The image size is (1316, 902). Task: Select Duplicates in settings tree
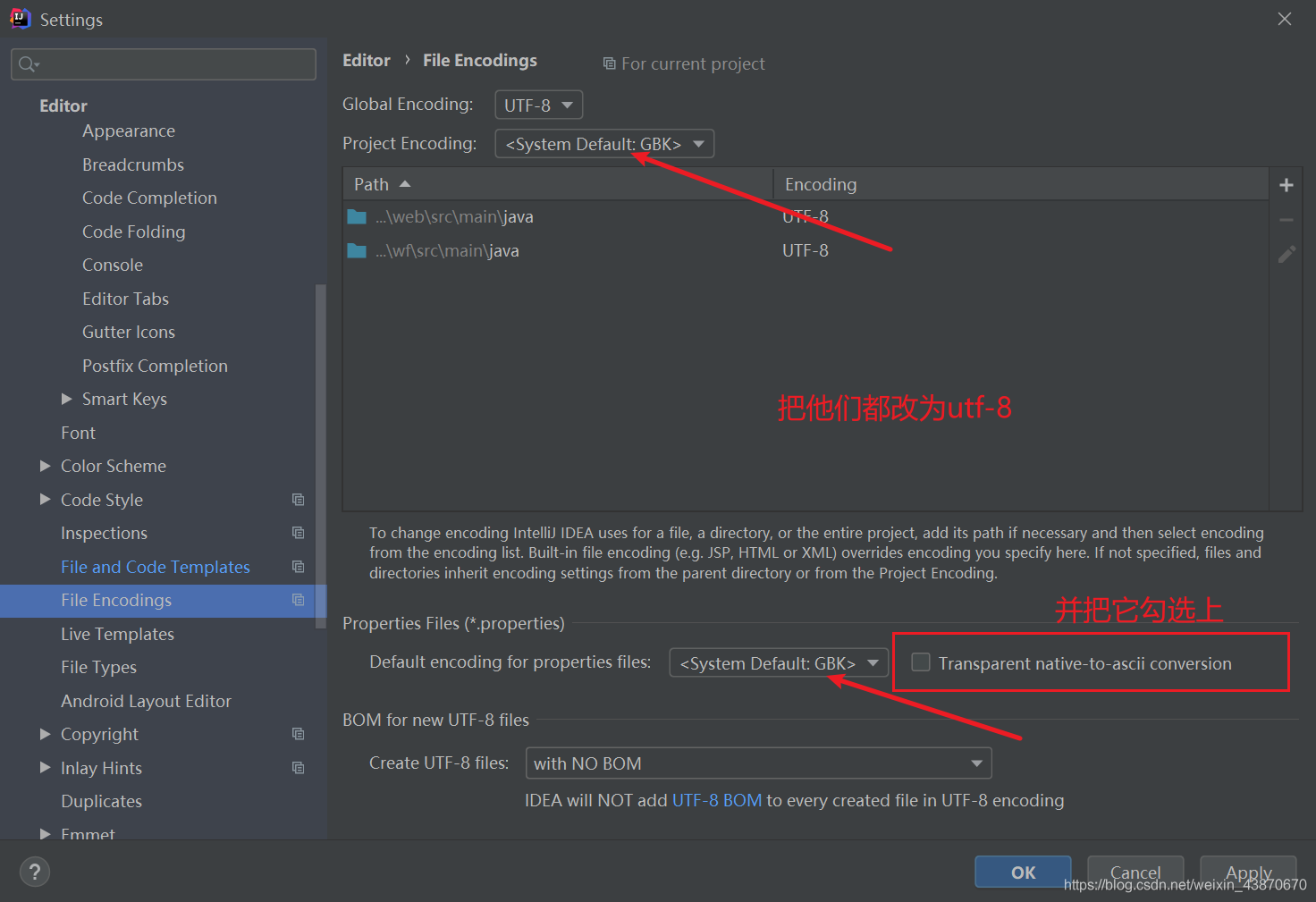(101, 801)
